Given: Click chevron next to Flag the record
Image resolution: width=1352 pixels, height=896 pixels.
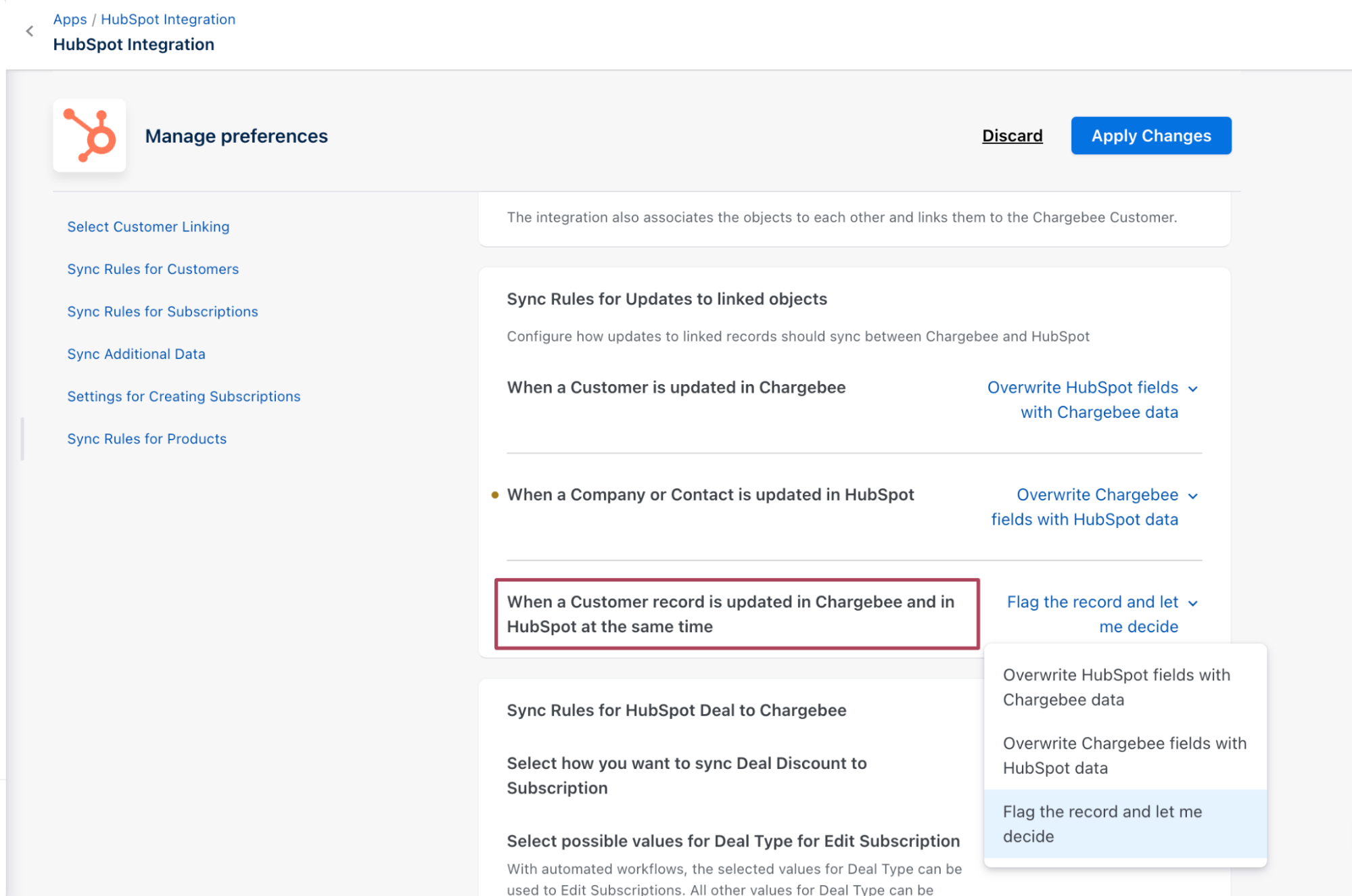Looking at the screenshot, I should 1193,603.
